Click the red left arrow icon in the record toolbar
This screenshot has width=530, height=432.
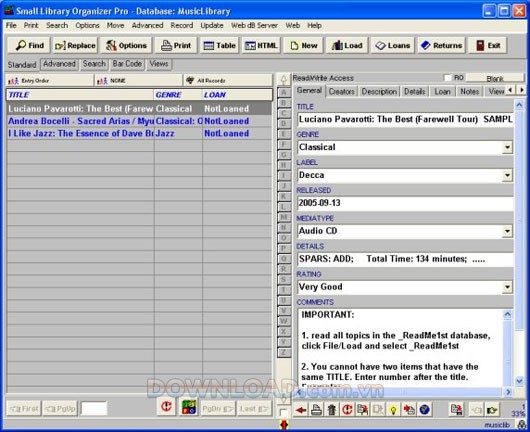pos(301,410)
